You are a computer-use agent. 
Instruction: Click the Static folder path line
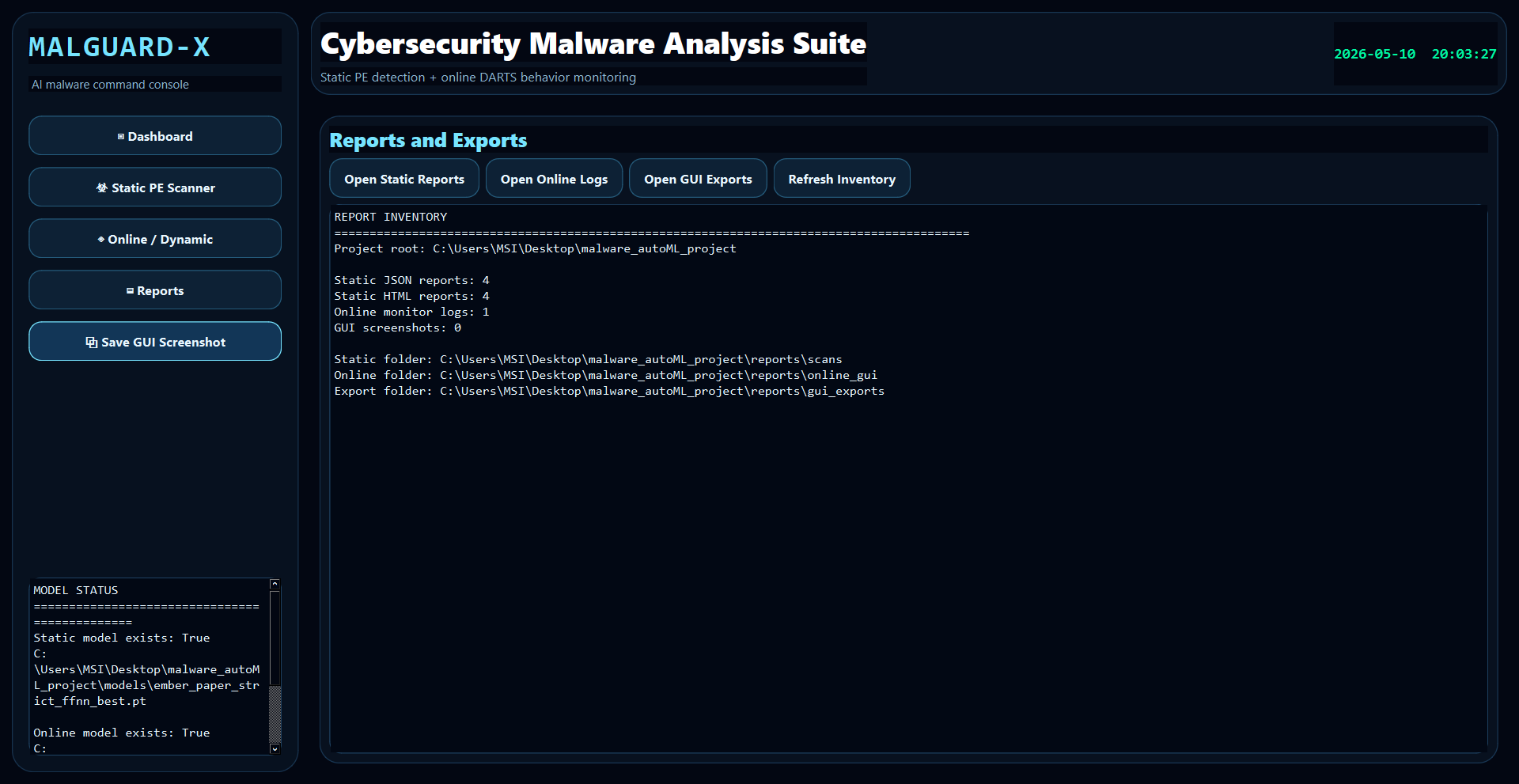pyautogui.click(x=588, y=359)
